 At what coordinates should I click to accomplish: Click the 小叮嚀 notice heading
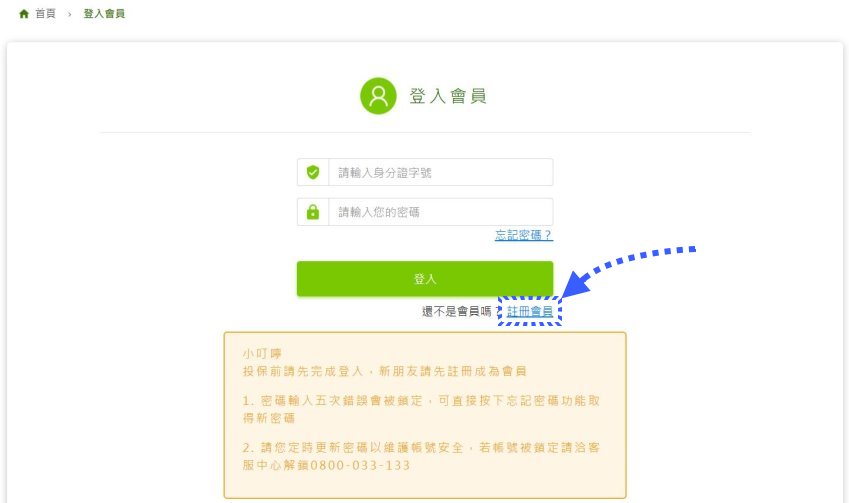click(x=262, y=354)
